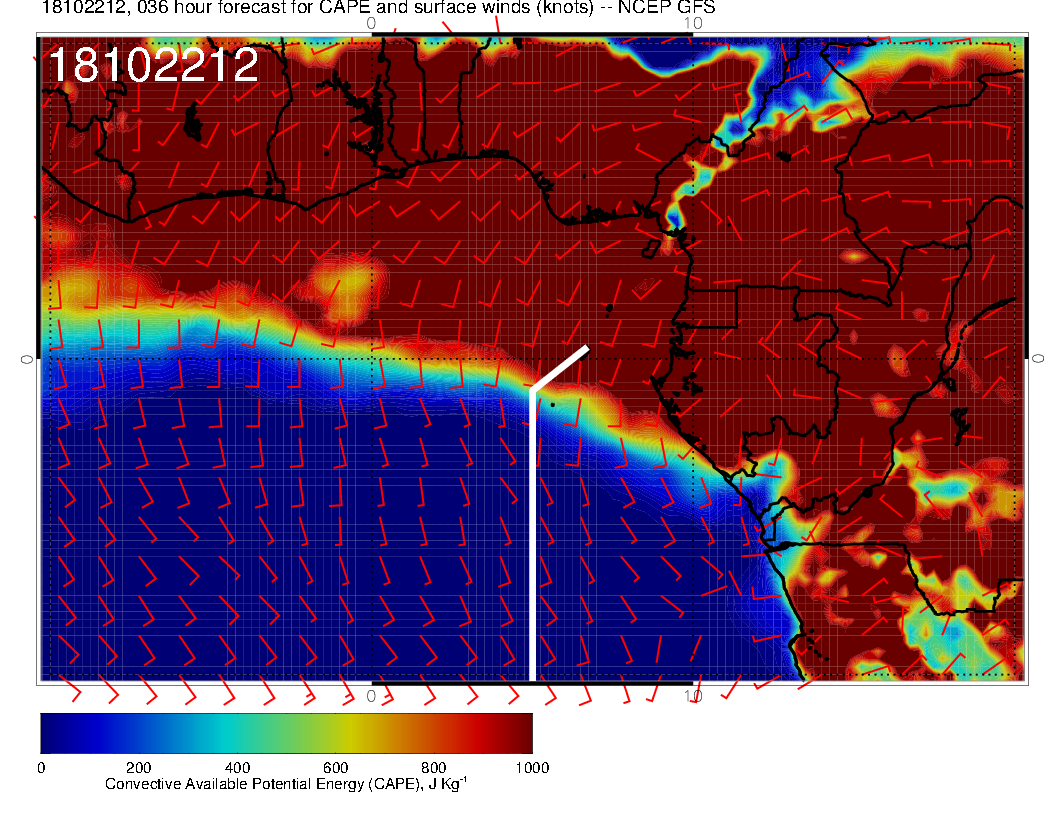
Task: Click the 600 tick label under the colorbar
Action: coord(335,768)
